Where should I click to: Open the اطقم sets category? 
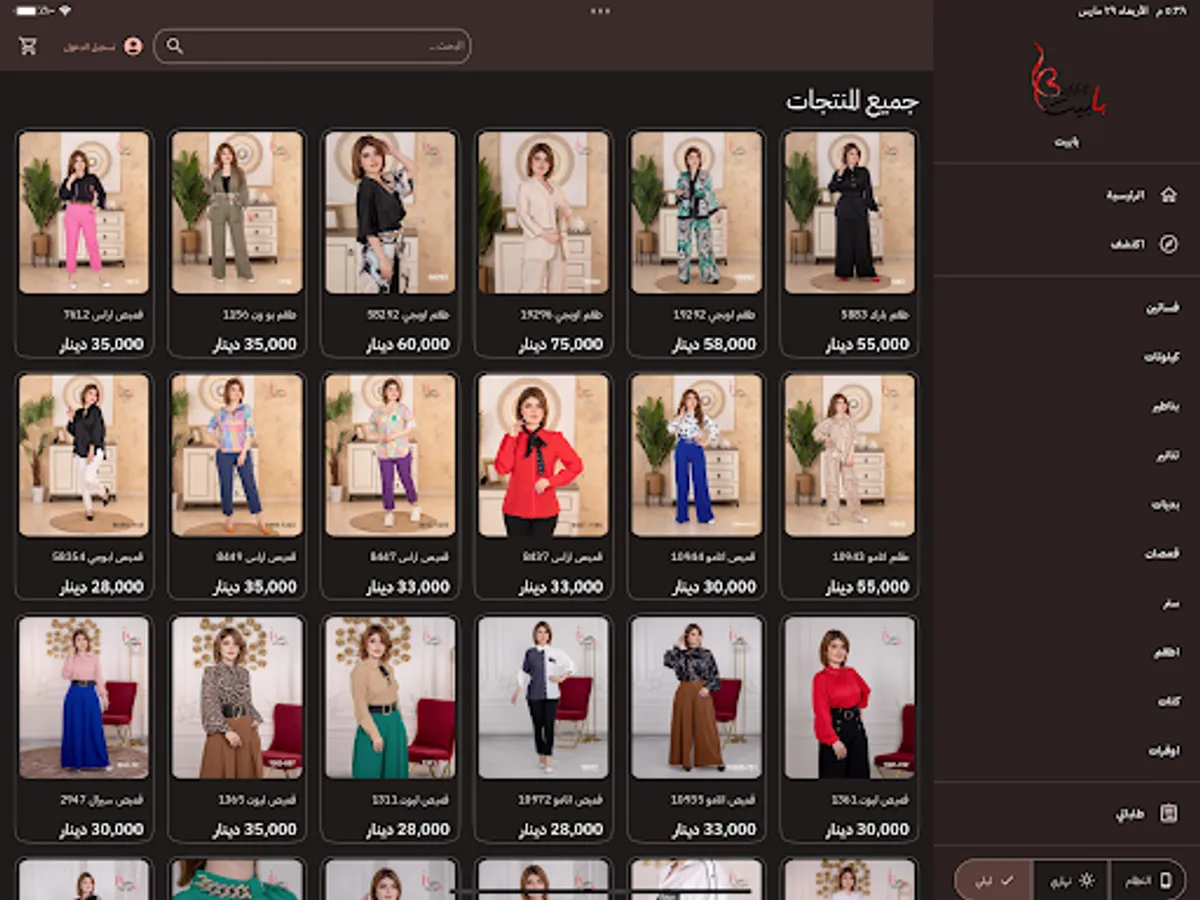(x=1068, y=653)
